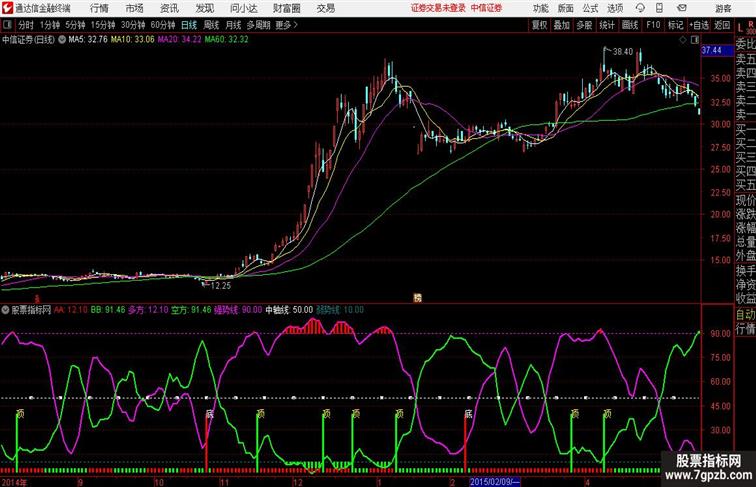Open the 市场 menu
This screenshot has width=756, height=487.
(135, 8)
